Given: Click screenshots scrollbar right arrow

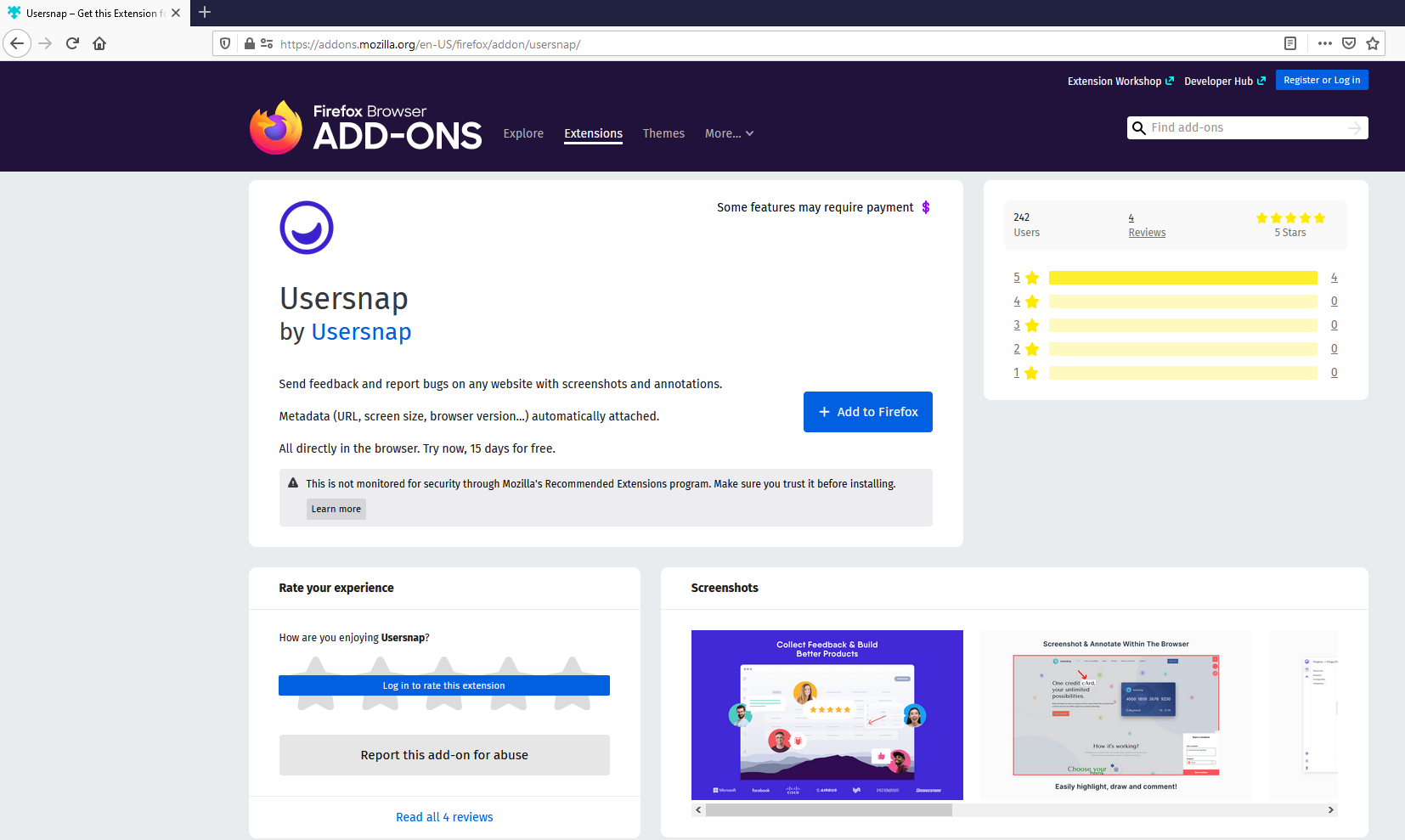Looking at the screenshot, I should pos(1331,810).
